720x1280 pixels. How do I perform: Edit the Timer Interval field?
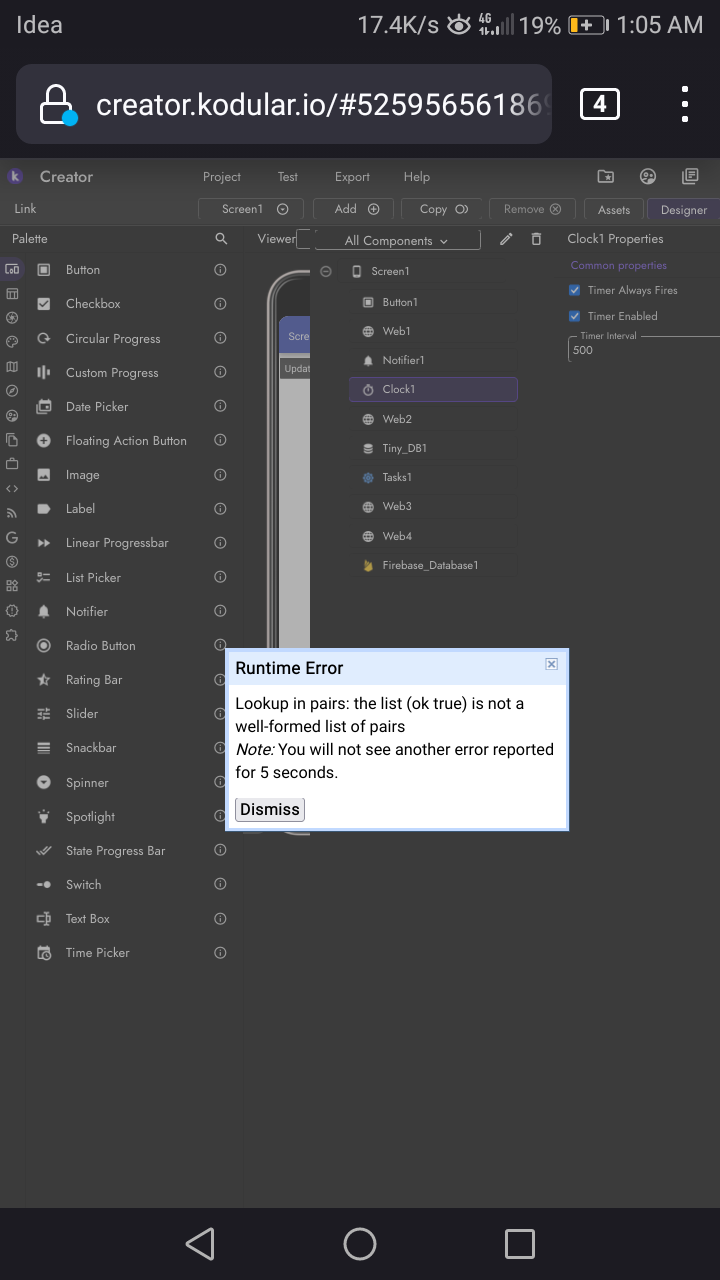(640, 350)
